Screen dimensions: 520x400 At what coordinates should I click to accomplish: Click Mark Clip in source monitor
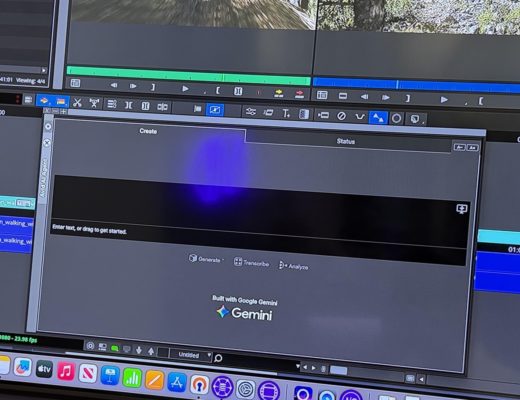pos(238,91)
